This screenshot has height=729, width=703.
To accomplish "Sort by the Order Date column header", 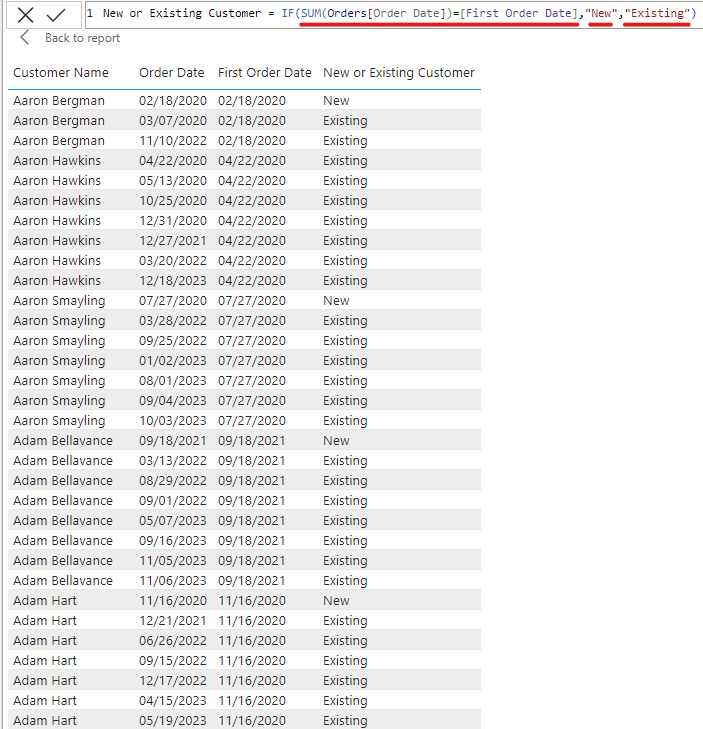I will [171, 73].
